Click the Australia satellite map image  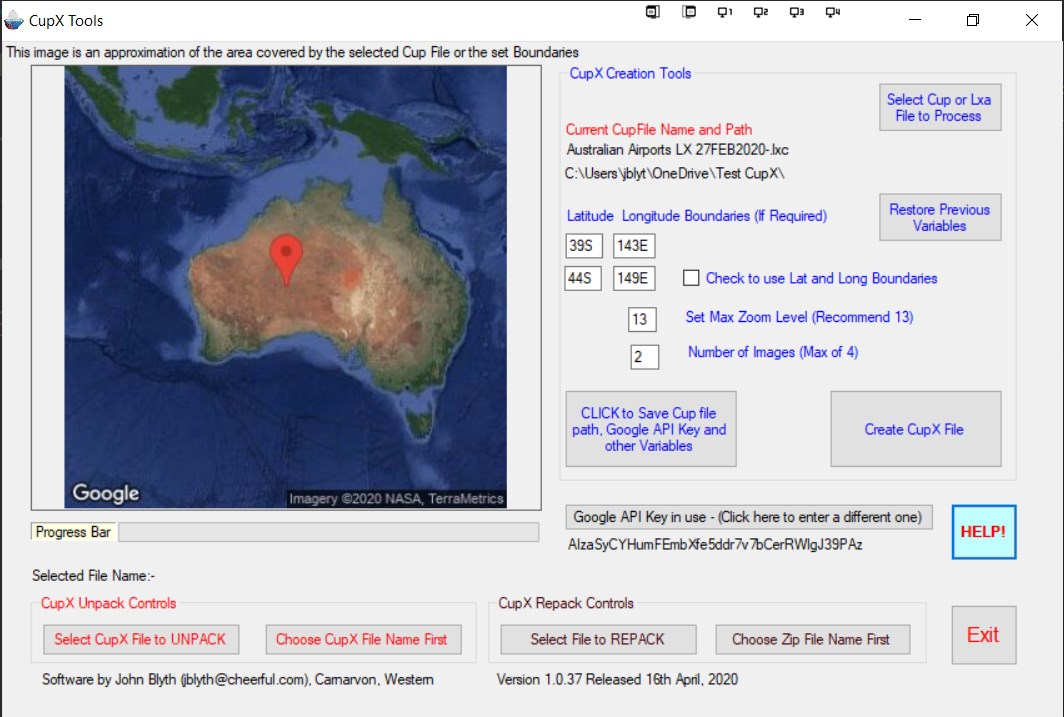(x=286, y=287)
